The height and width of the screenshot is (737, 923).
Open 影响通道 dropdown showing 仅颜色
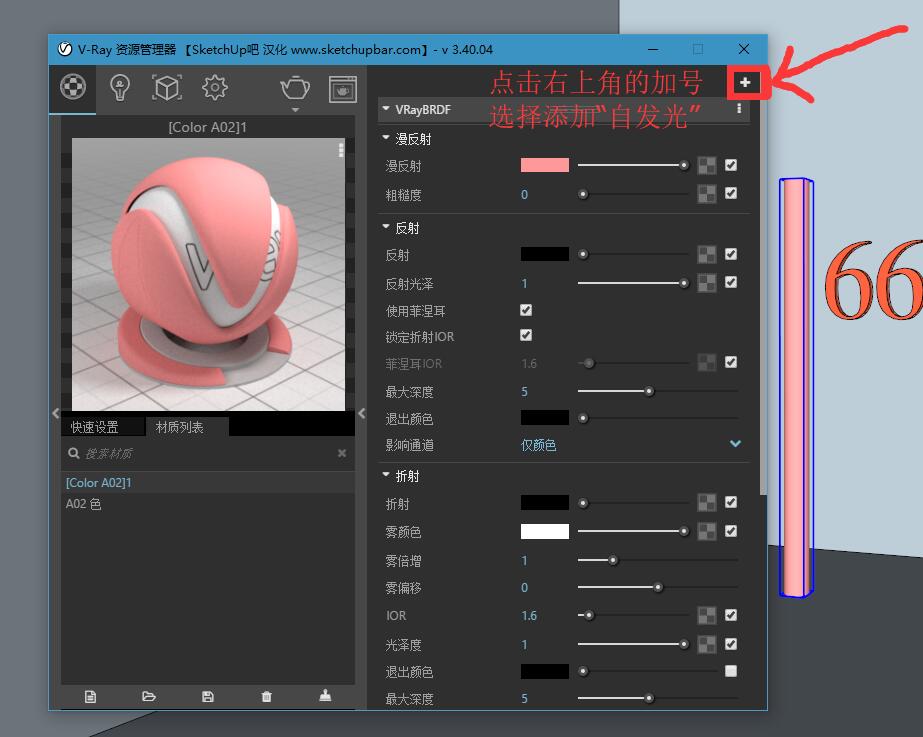click(630, 445)
